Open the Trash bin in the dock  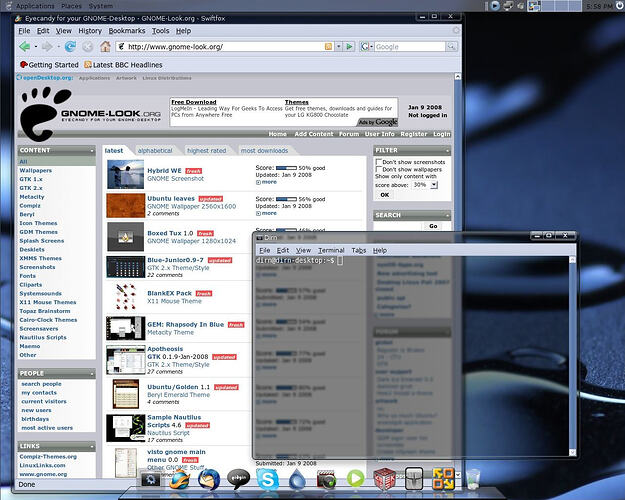click(x=473, y=479)
